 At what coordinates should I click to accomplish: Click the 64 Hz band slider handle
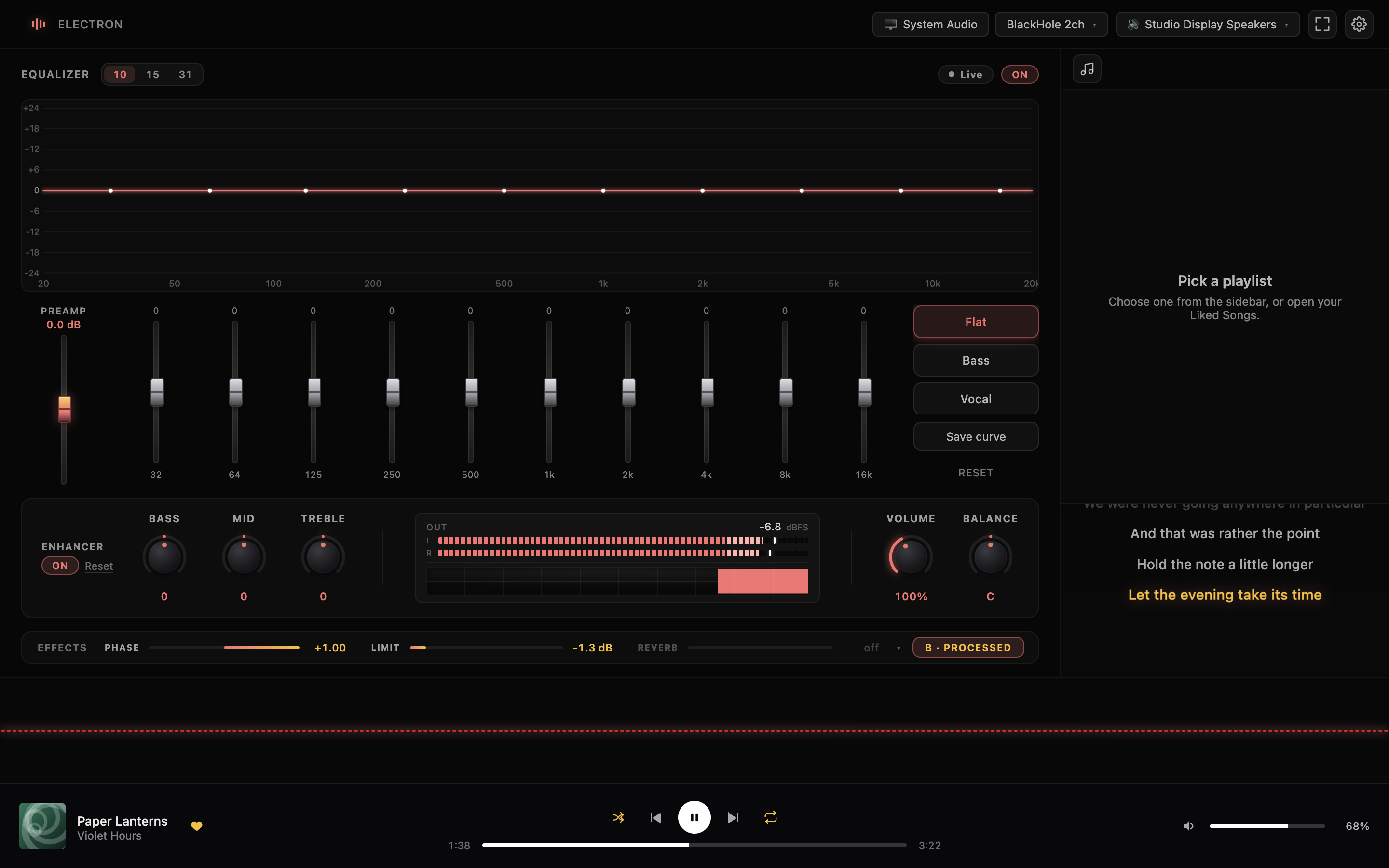[x=235, y=392]
